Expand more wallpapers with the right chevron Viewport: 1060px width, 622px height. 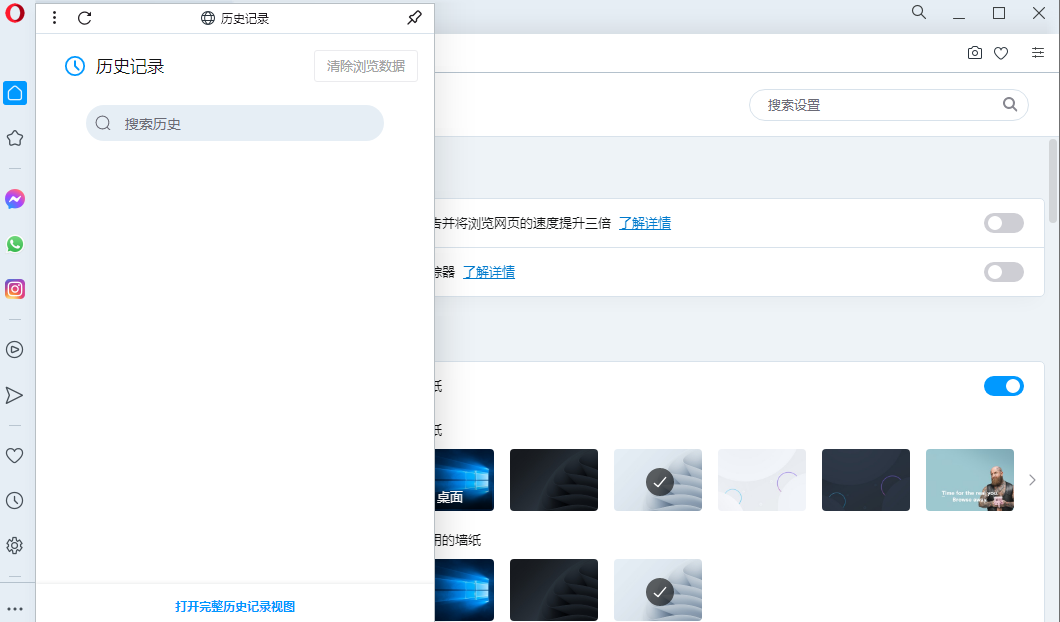click(x=1032, y=479)
